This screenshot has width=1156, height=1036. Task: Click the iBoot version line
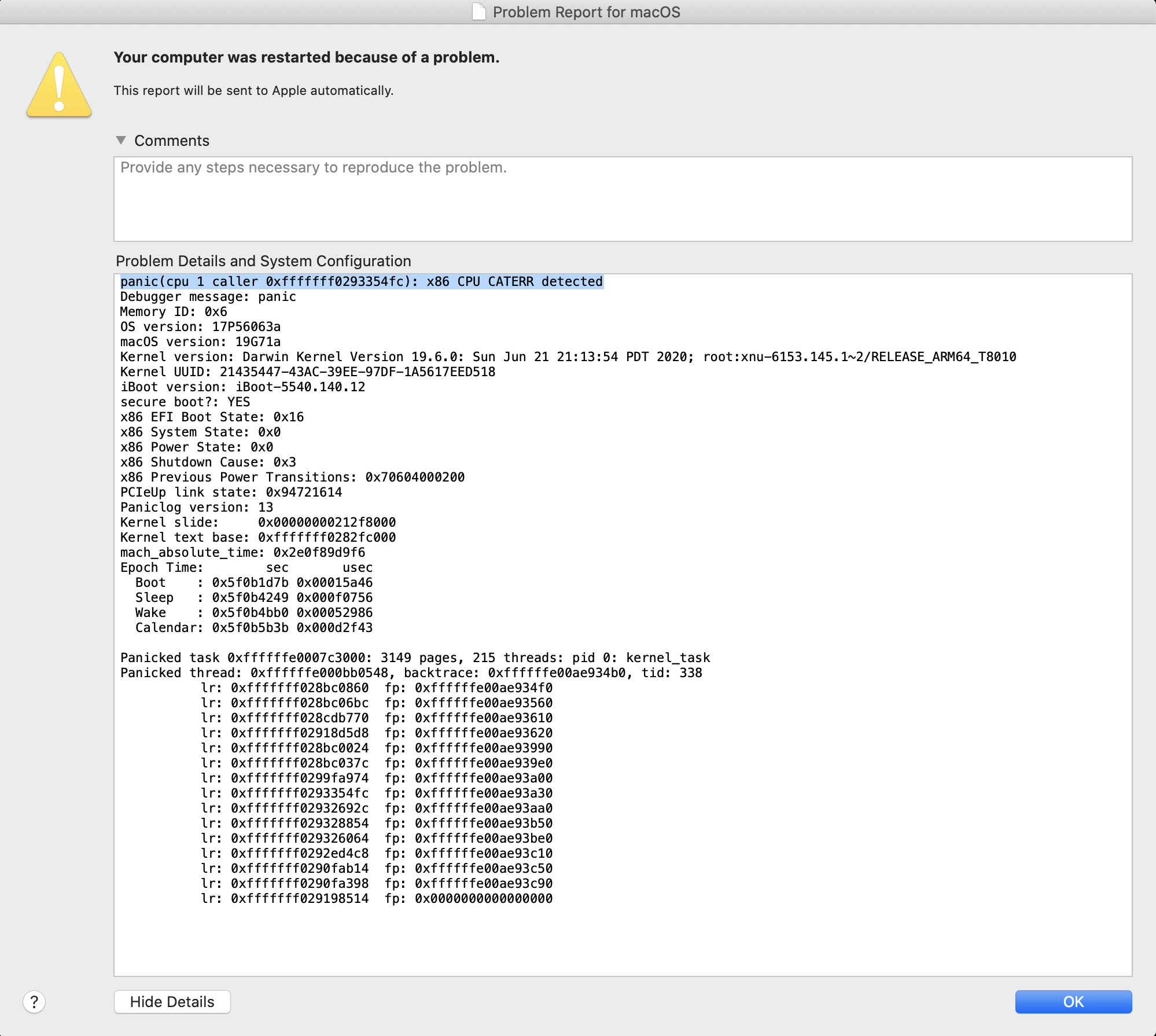click(242, 387)
